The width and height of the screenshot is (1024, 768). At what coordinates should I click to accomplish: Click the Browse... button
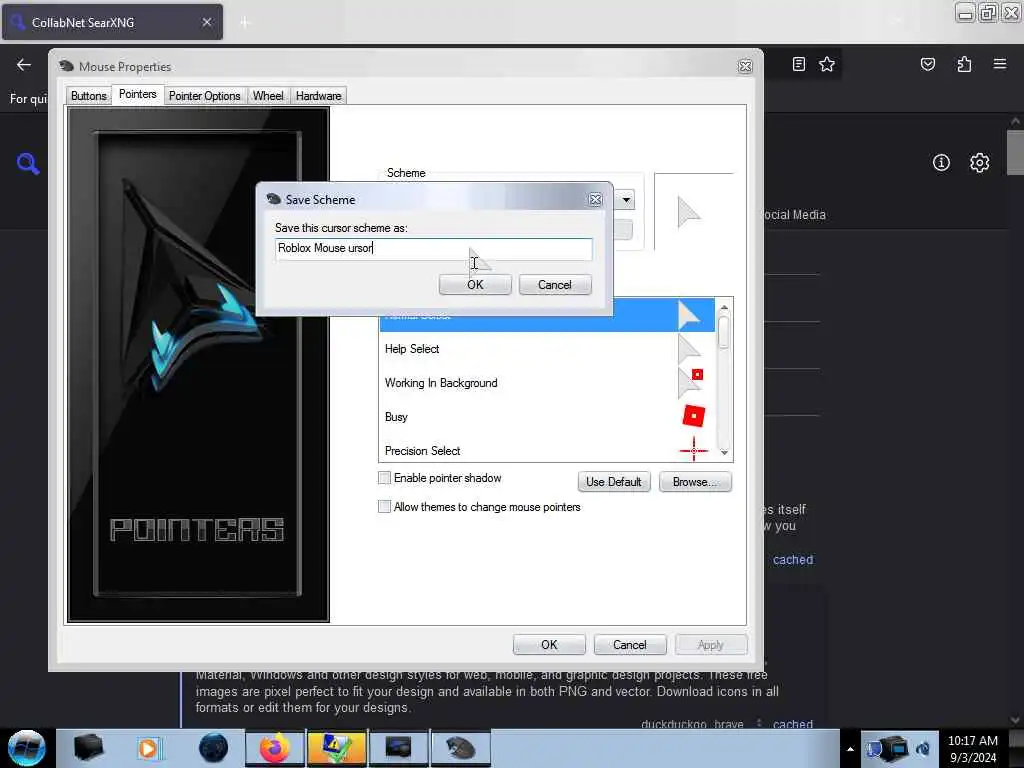click(x=695, y=482)
